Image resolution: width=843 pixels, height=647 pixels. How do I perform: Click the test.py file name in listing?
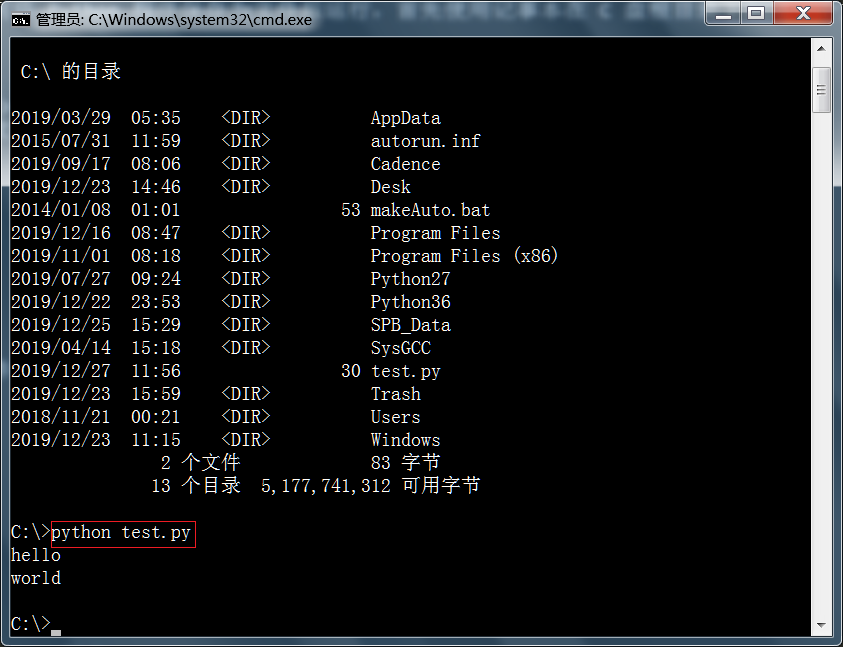pyautogui.click(x=405, y=371)
